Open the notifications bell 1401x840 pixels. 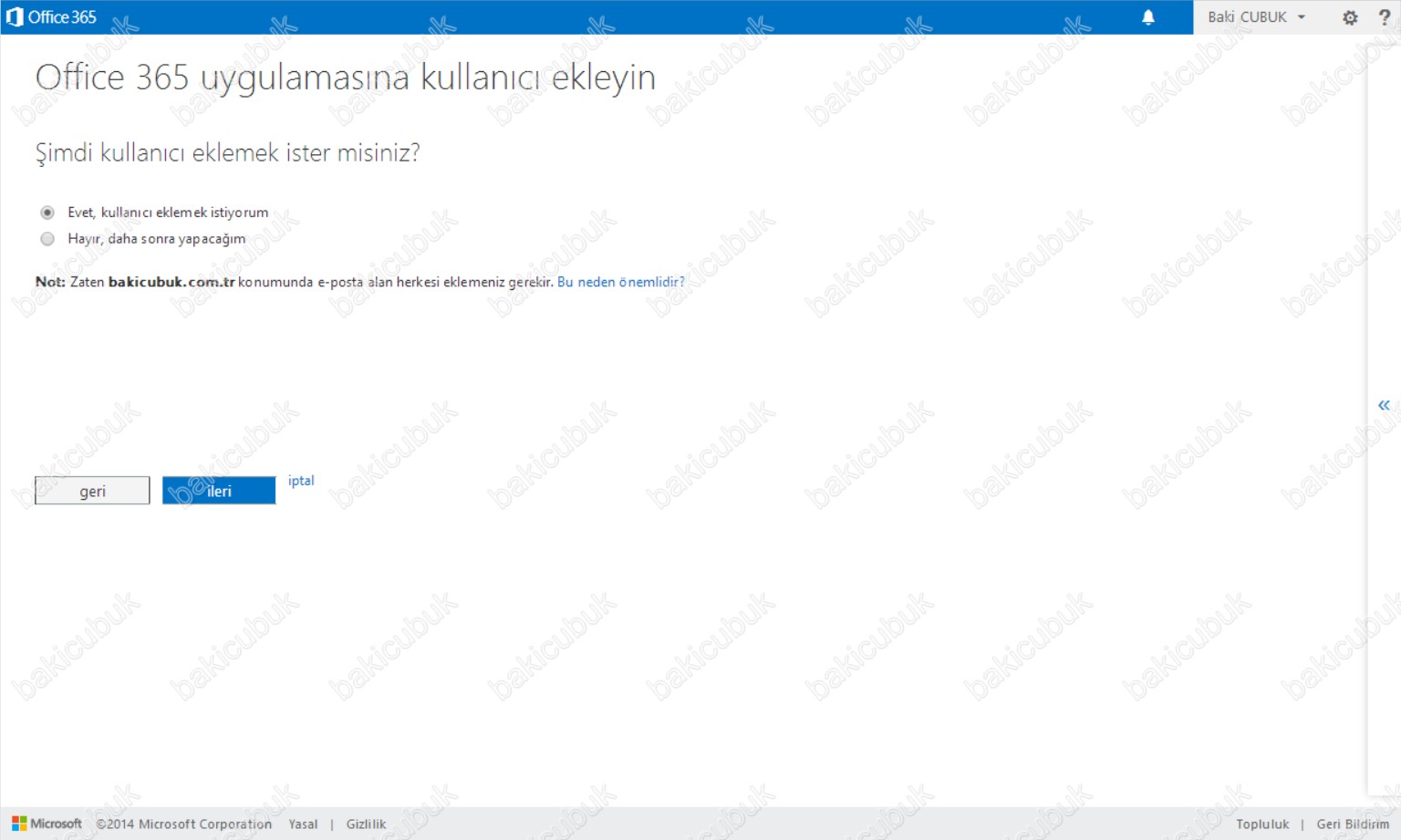(1148, 16)
